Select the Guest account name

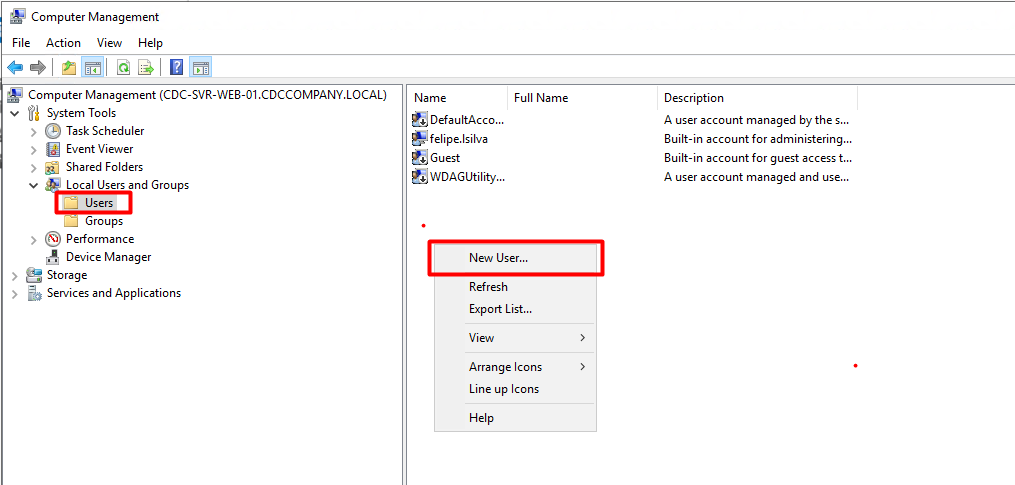(x=445, y=157)
